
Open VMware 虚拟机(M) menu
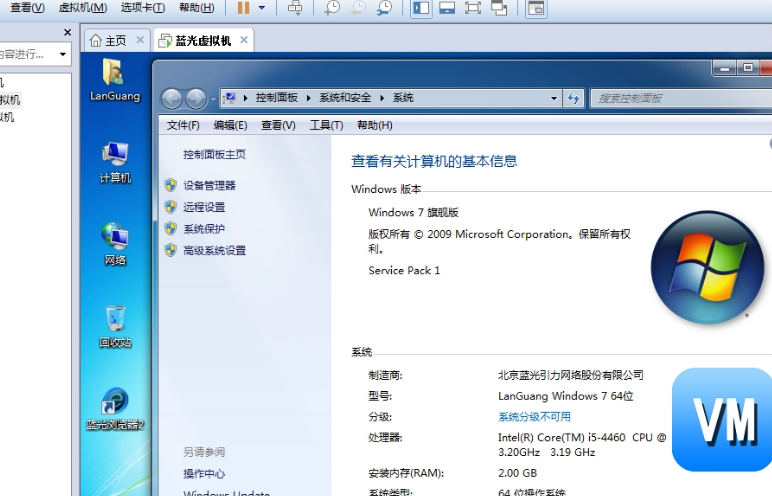click(x=83, y=7)
